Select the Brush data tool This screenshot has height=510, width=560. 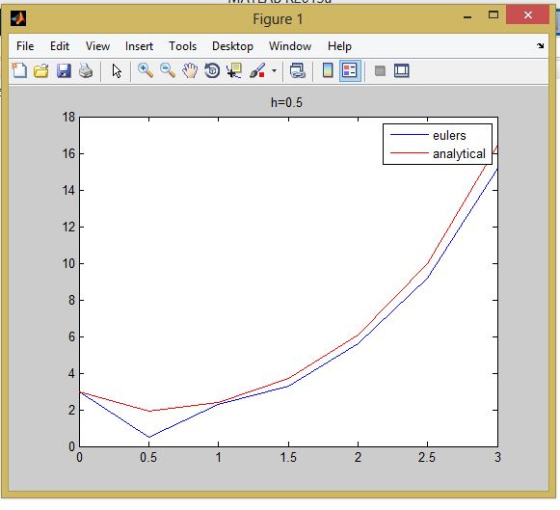257,71
